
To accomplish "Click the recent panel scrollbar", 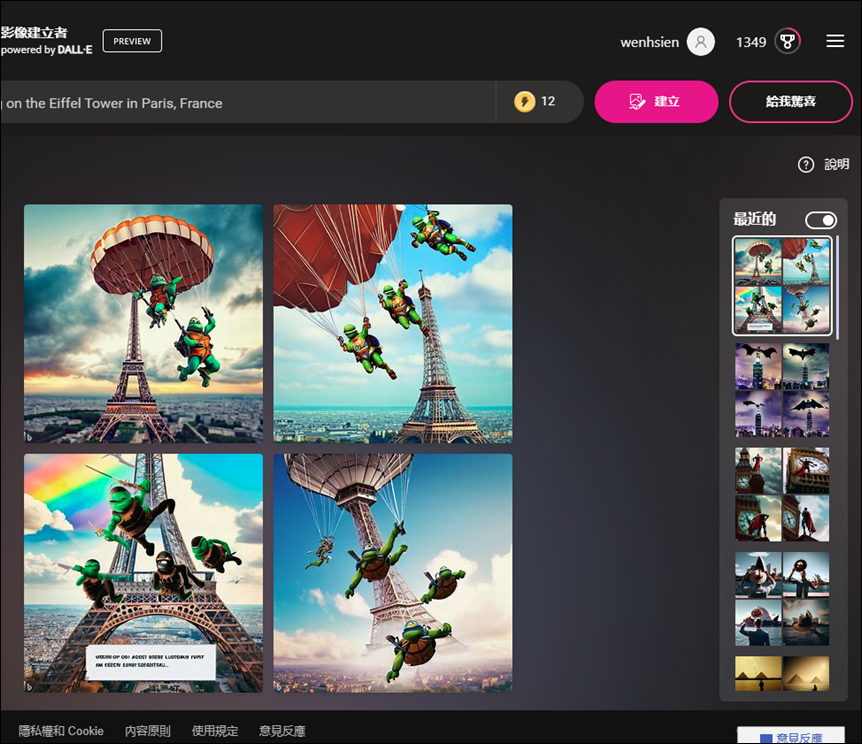I will [837, 288].
